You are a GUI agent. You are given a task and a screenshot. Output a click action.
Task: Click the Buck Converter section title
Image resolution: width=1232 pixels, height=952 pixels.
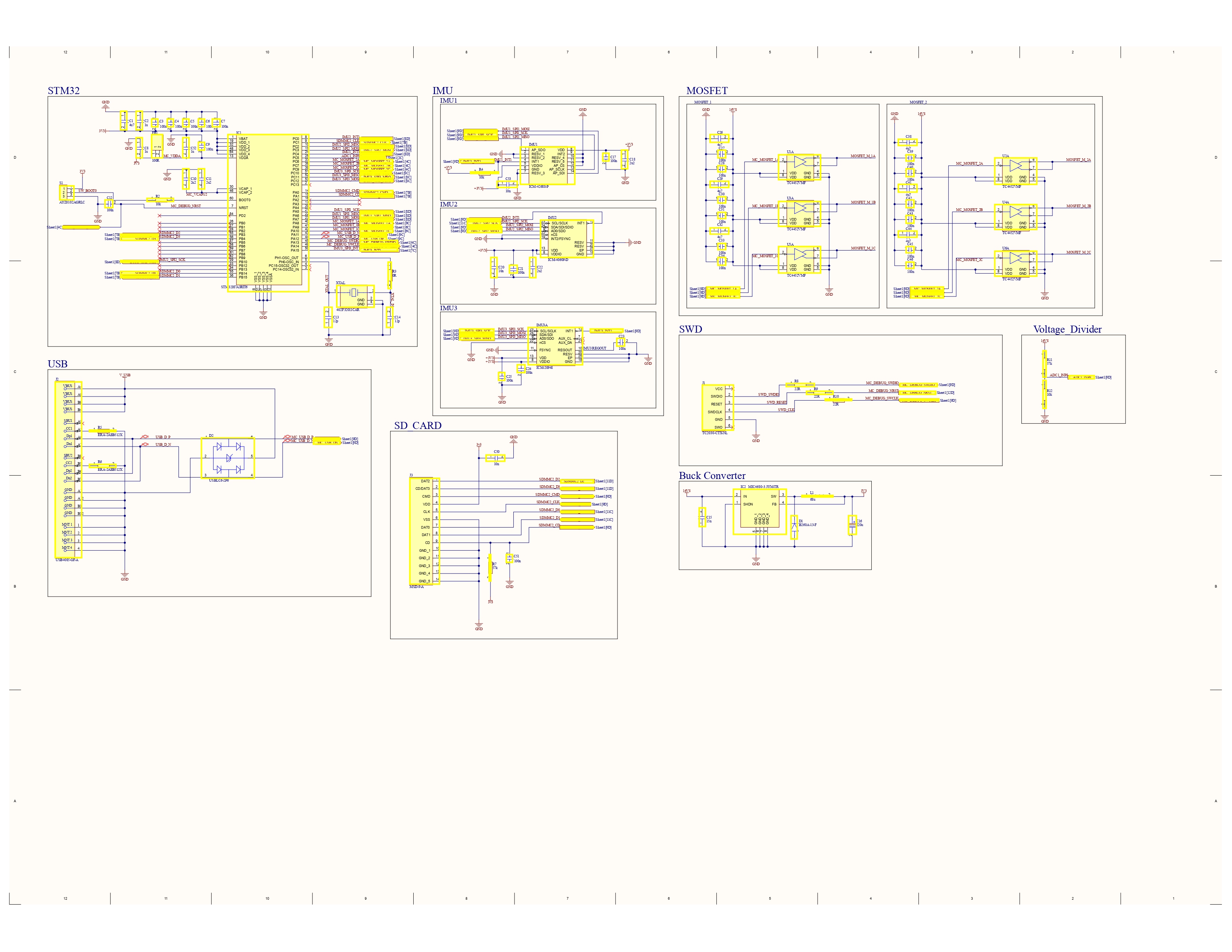(712, 475)
